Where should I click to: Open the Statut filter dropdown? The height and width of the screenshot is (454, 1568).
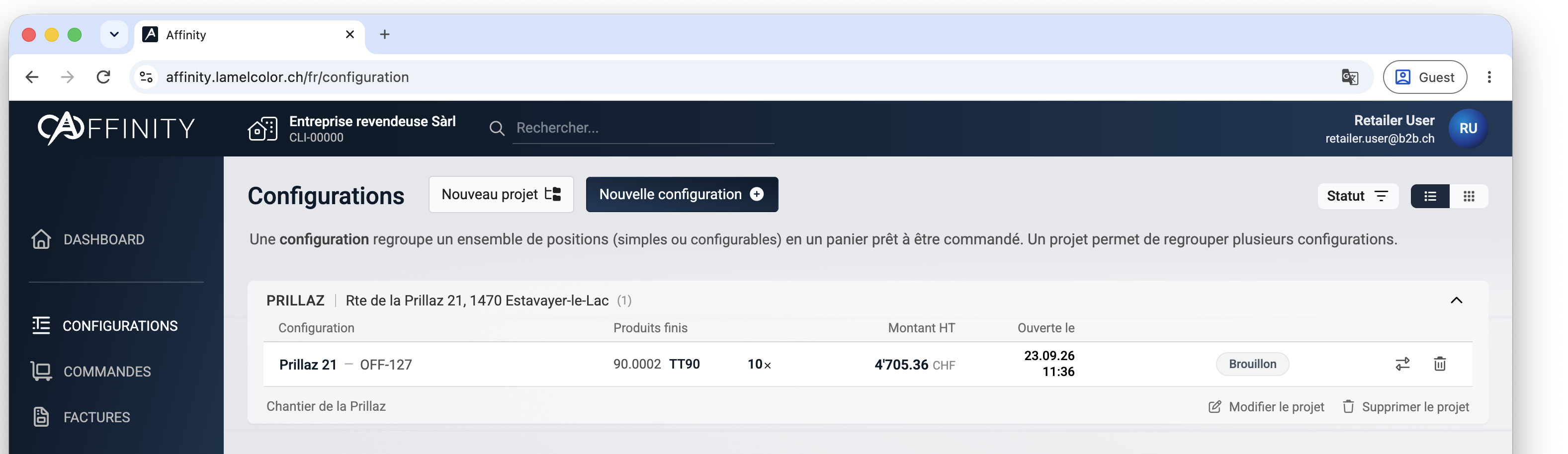click(1357, 196)
